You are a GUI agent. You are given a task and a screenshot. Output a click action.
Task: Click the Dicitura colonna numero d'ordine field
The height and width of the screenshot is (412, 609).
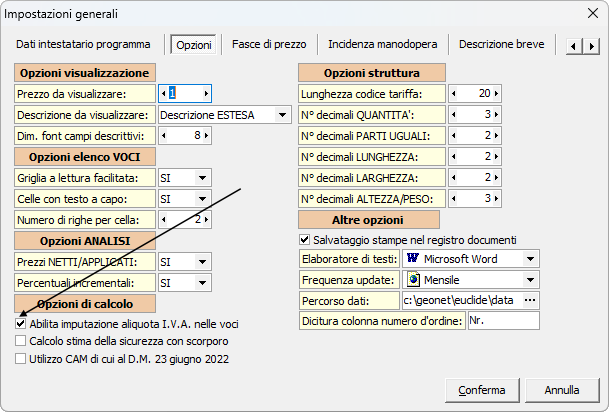coord(502,321)
